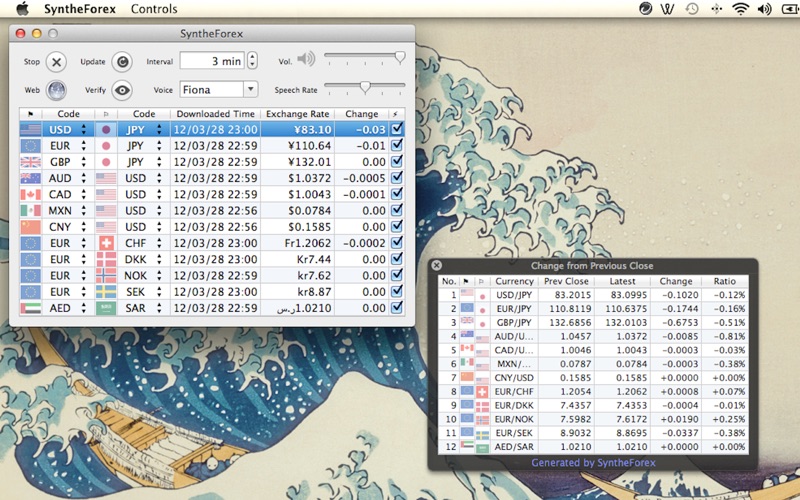
Task: Click the Saudi flag in SAR row
Action: [x=106, y=308]
